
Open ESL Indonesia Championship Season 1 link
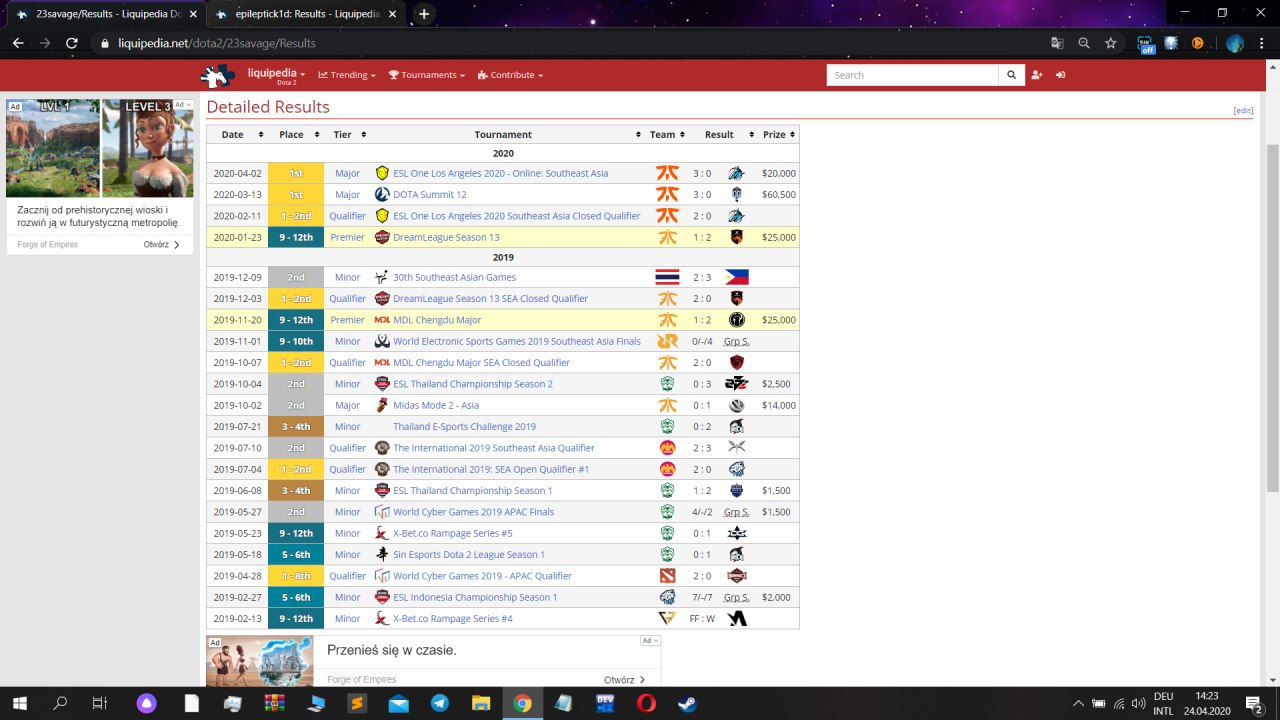[x=475, y=597]
